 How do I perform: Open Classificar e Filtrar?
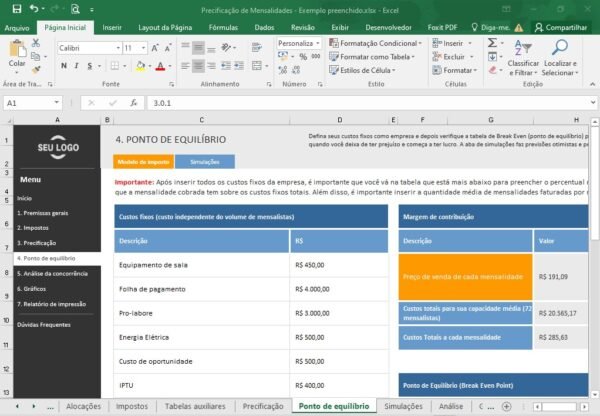[x=523, y=57]
